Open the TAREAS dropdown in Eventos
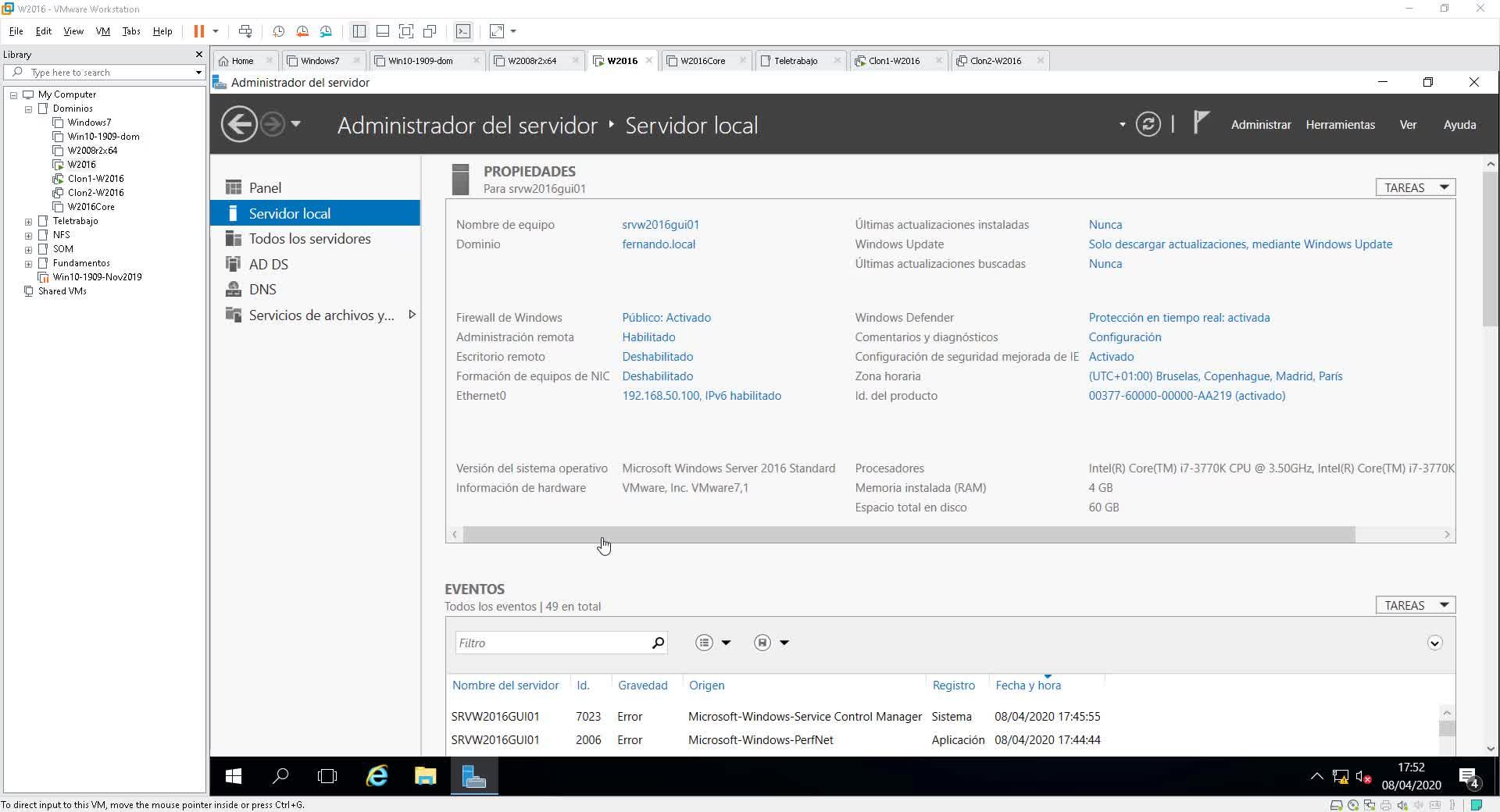The height and width of the screenshot is (812, 1500). [1415, 605]
